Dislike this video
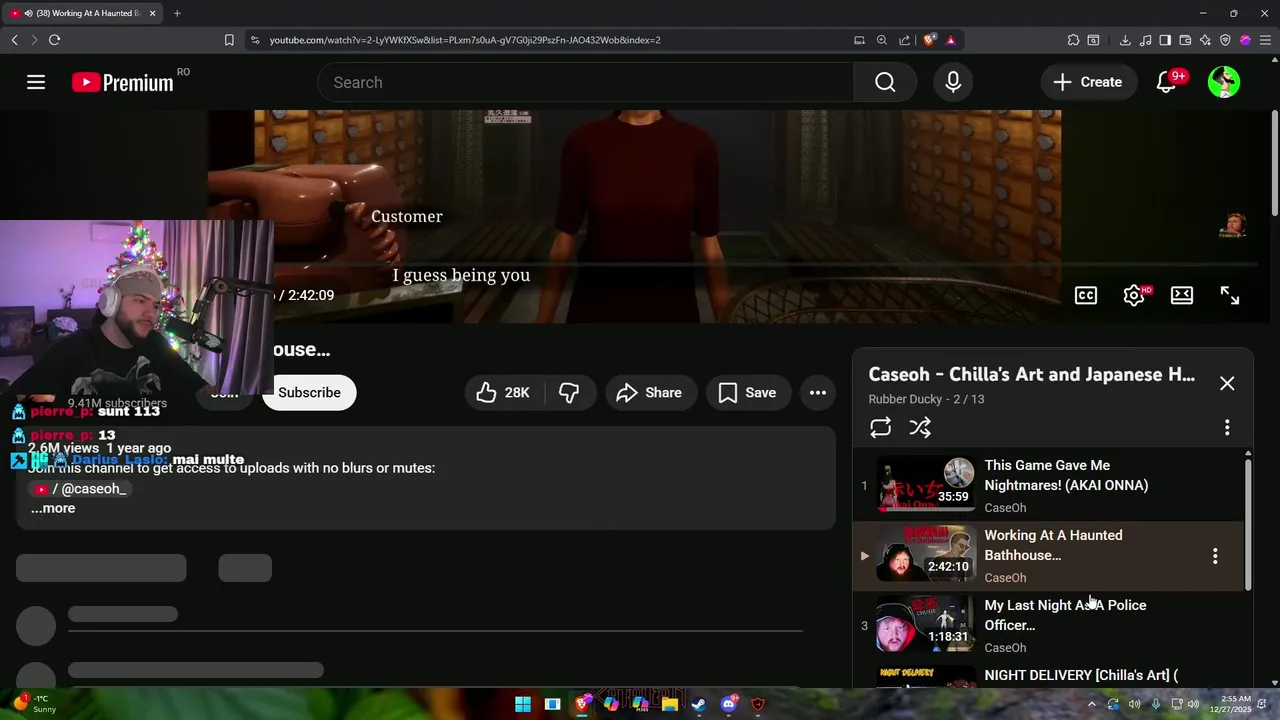 pos(569,393)
